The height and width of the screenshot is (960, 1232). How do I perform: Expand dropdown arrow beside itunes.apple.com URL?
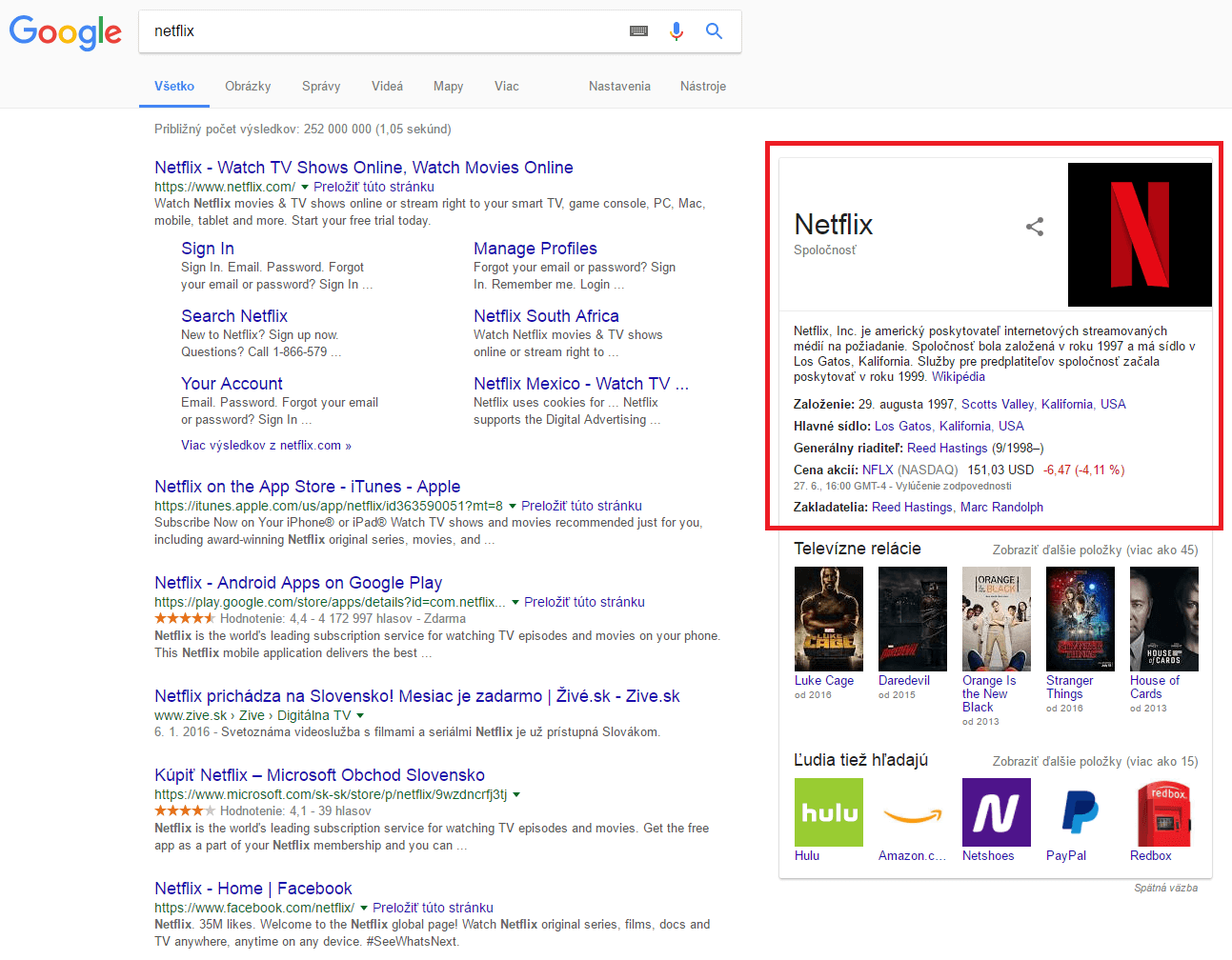click(x=513, y=507)
